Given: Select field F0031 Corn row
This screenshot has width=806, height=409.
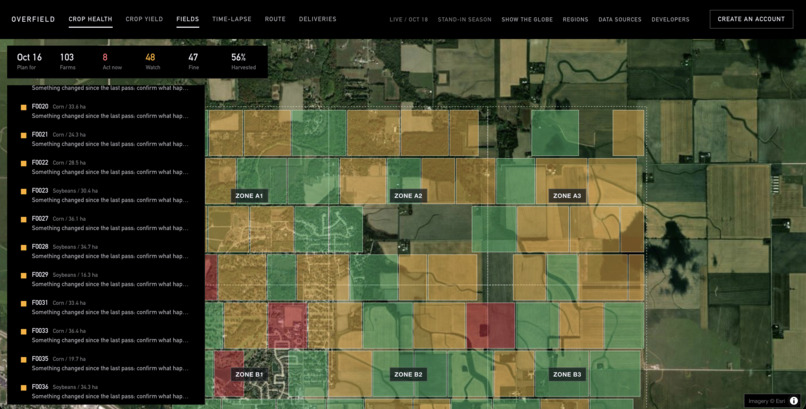Looking at the screenshot, I should tap(106, 307).
